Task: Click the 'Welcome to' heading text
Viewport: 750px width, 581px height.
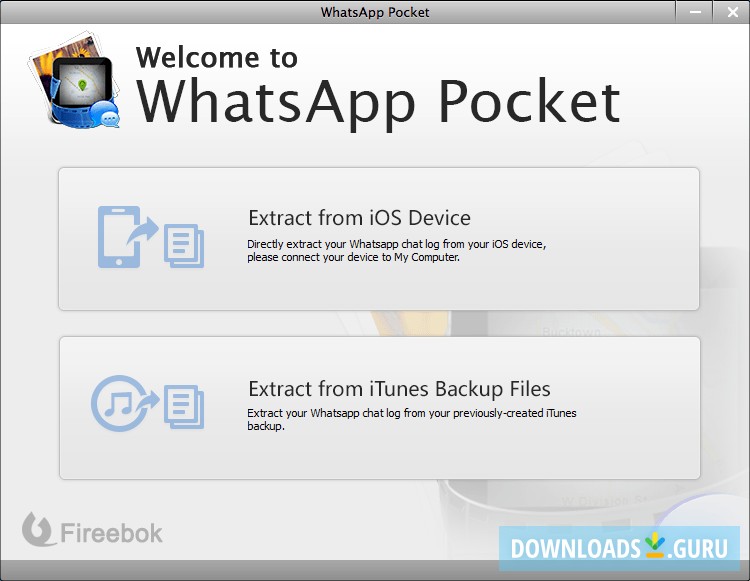Action: (217, 58)
